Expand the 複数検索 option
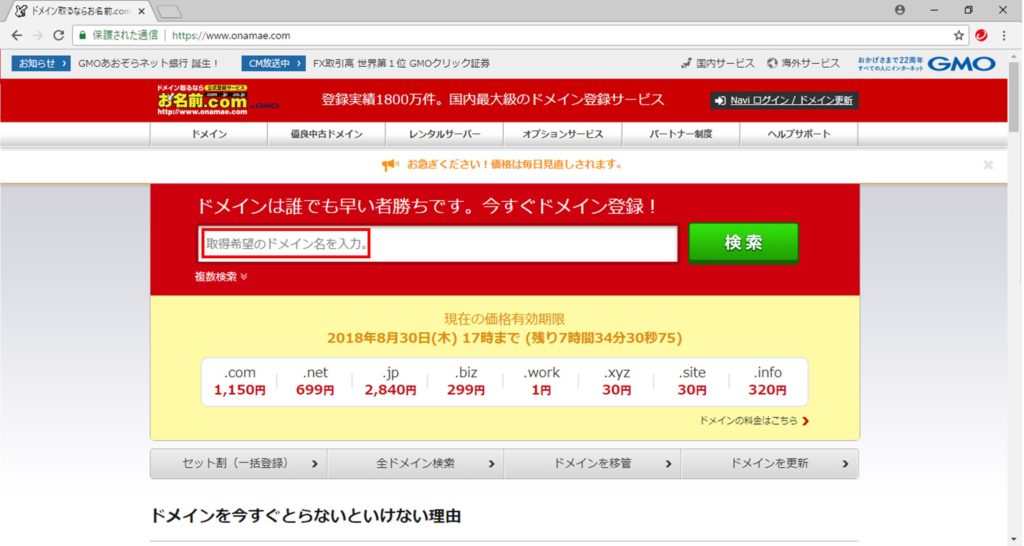Viewport: 1024px width, 546px height. pyautogui.click(x=221, y=277)
